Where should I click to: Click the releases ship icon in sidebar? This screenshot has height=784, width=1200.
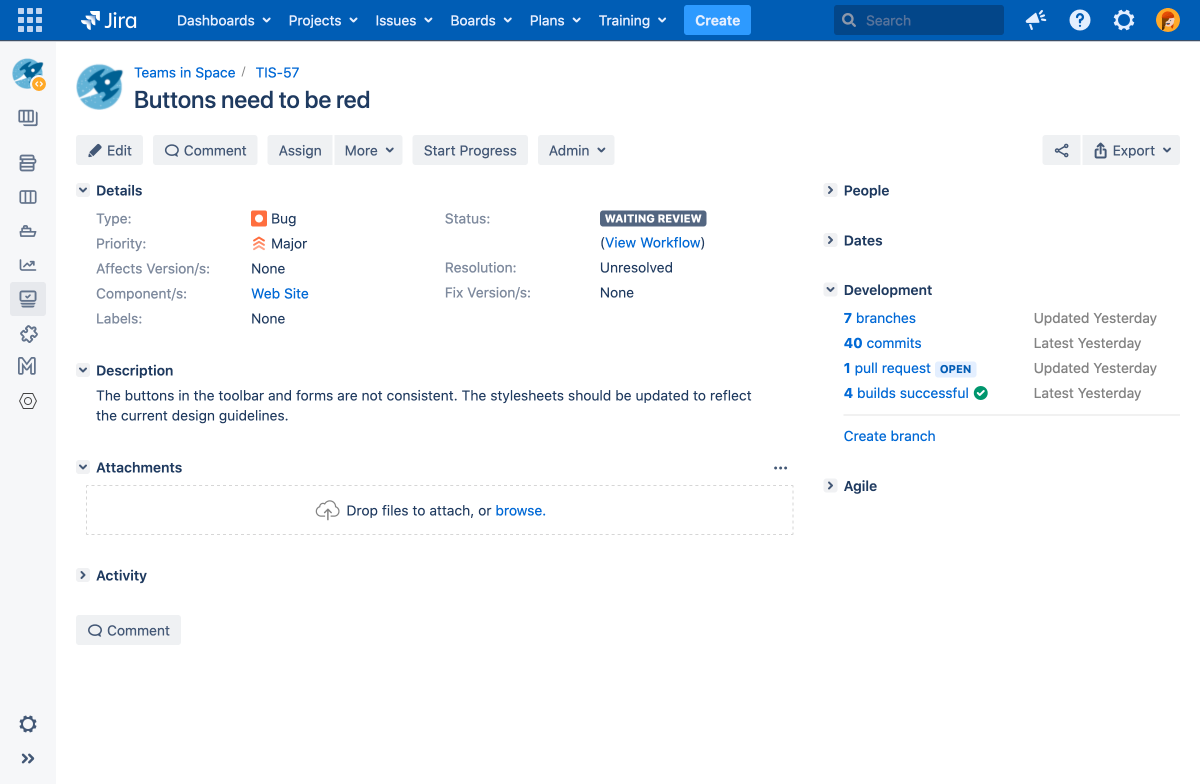click(x=28, y=231)
